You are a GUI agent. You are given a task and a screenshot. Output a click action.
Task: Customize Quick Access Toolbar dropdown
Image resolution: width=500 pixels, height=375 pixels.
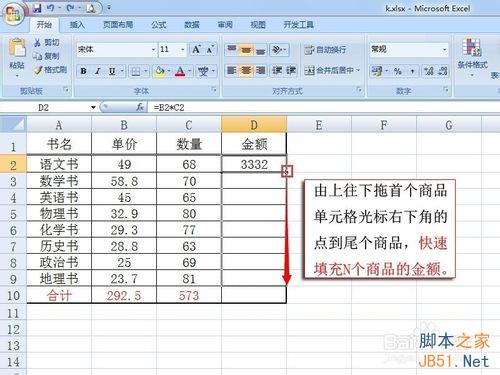pyautogui.click(x=109, y=8)
